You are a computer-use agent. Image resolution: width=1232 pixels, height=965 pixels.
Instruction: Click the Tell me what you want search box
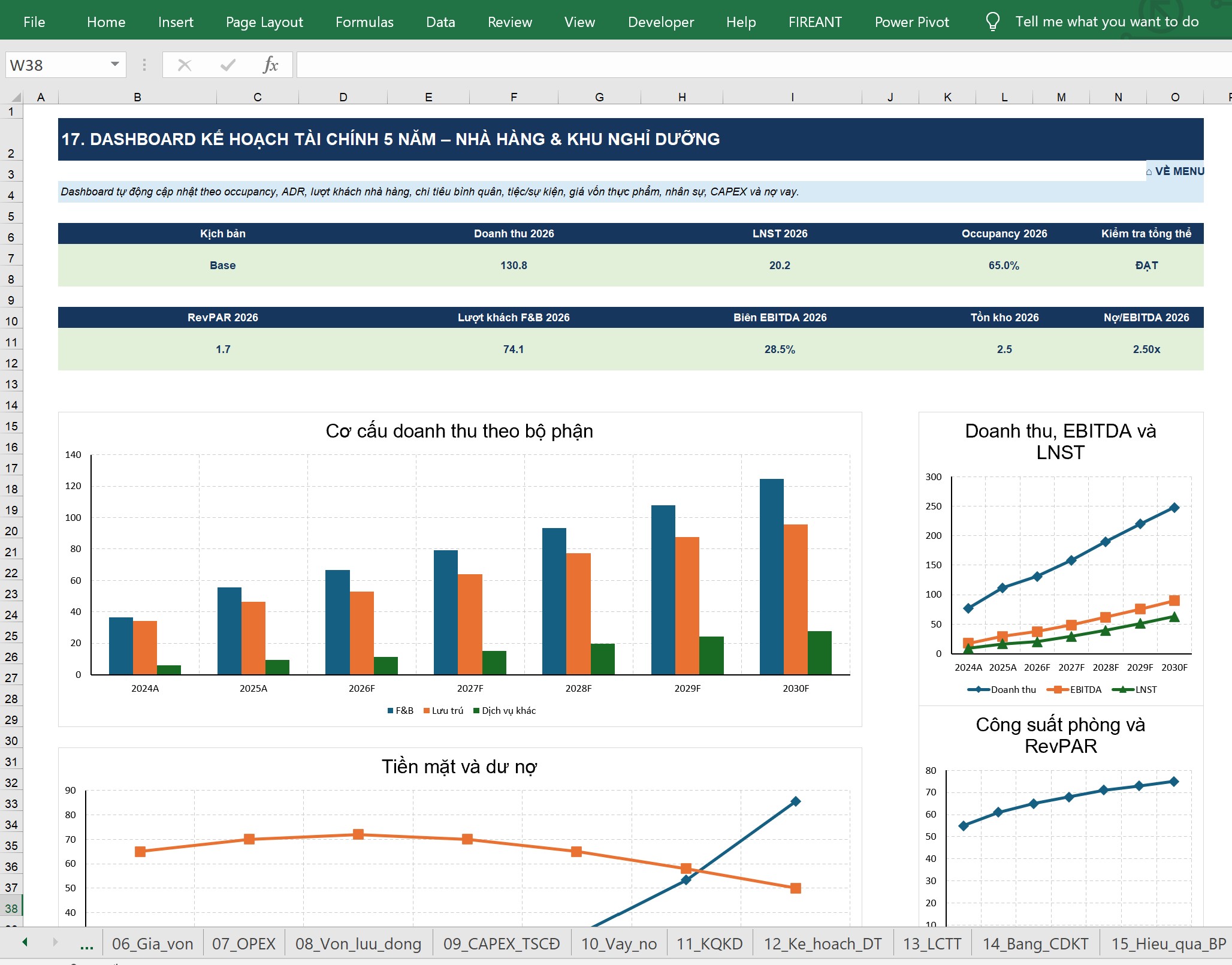1106,22
